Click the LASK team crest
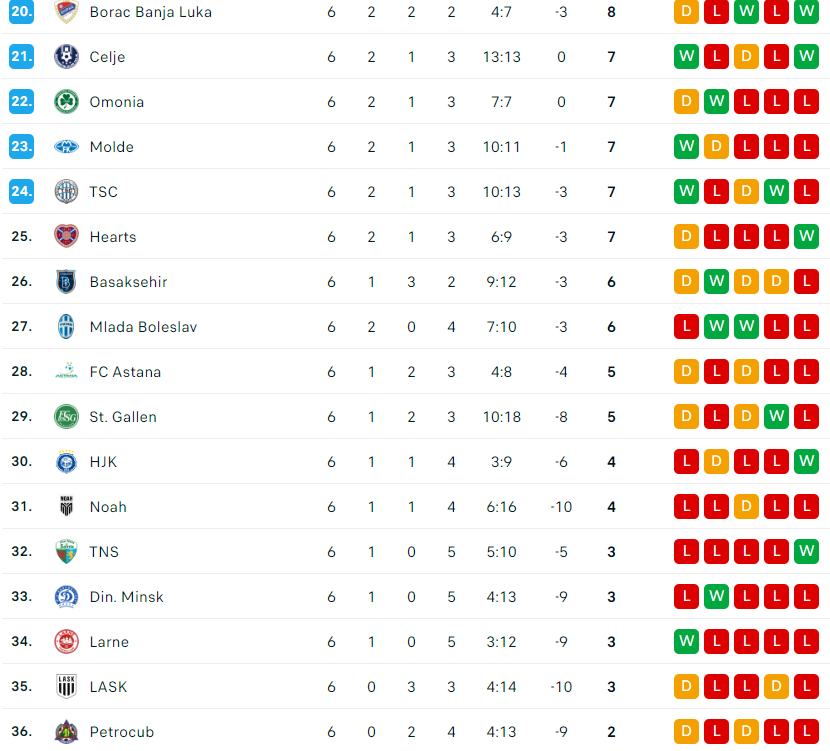Screen dimensions: 830x751 66,687
